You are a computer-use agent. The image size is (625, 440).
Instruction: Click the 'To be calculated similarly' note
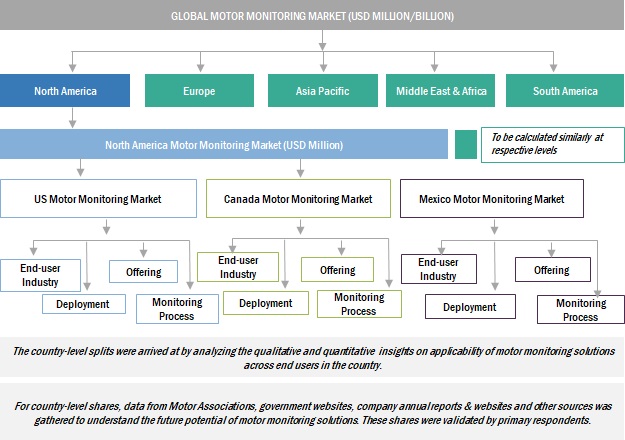(551, 144)
